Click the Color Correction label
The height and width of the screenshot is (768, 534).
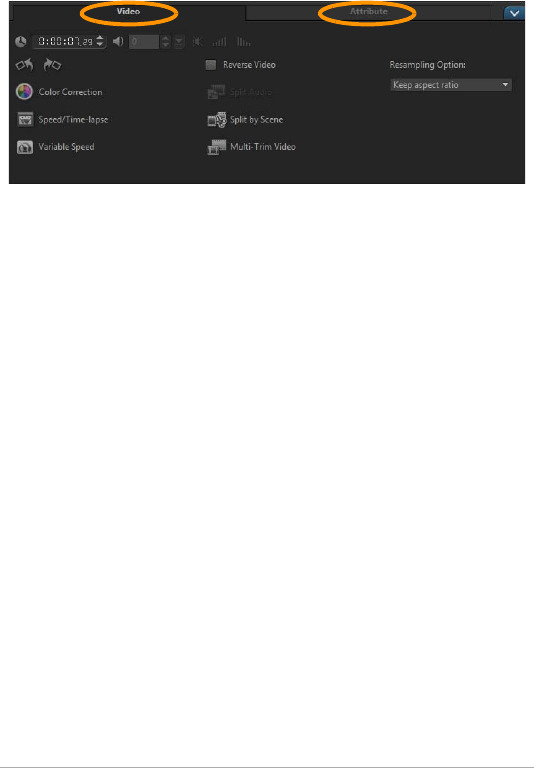[71, 92]
